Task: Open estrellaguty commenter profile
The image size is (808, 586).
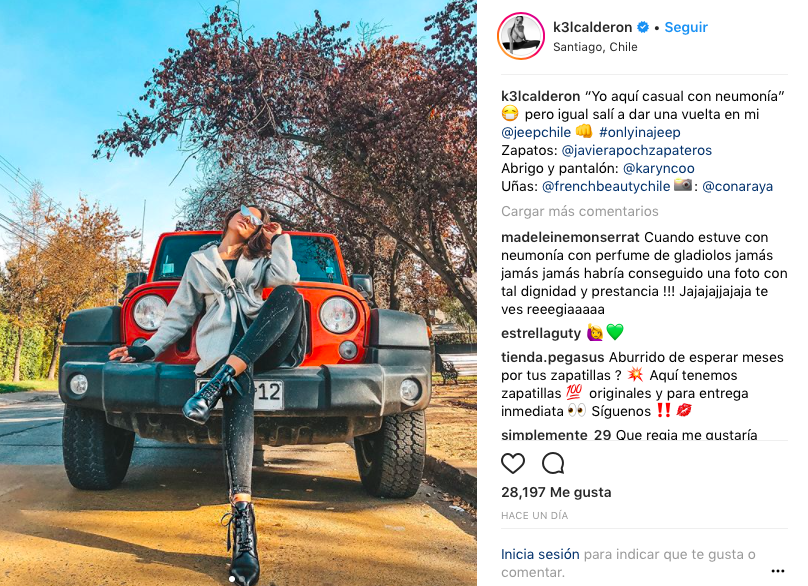Action: point(541,333)
